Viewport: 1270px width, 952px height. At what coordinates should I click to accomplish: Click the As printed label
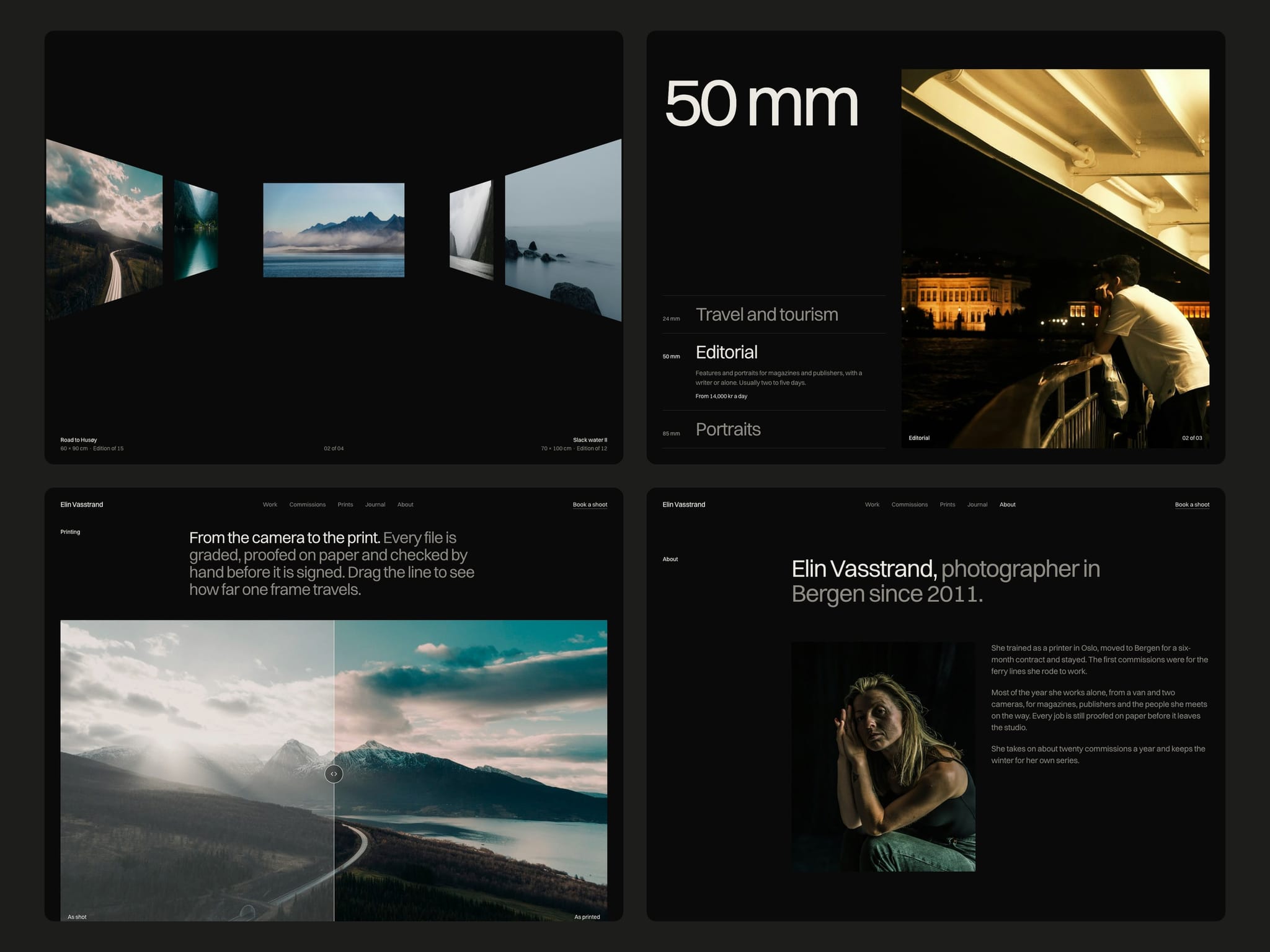pyautogui.click(x=587, y=917)
